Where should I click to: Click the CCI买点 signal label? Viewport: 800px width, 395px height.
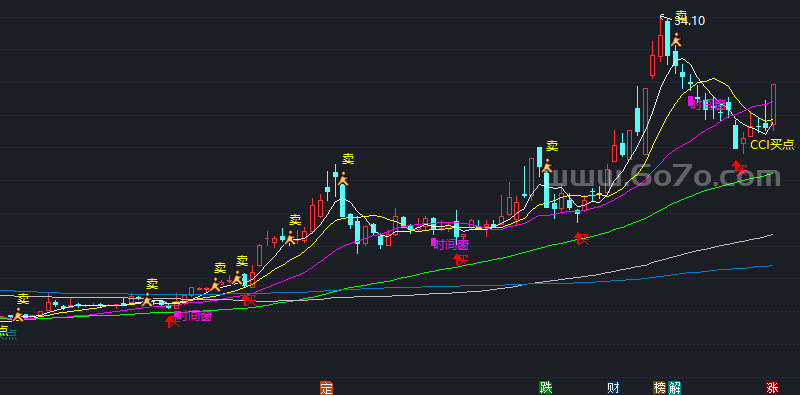(772, 144)
